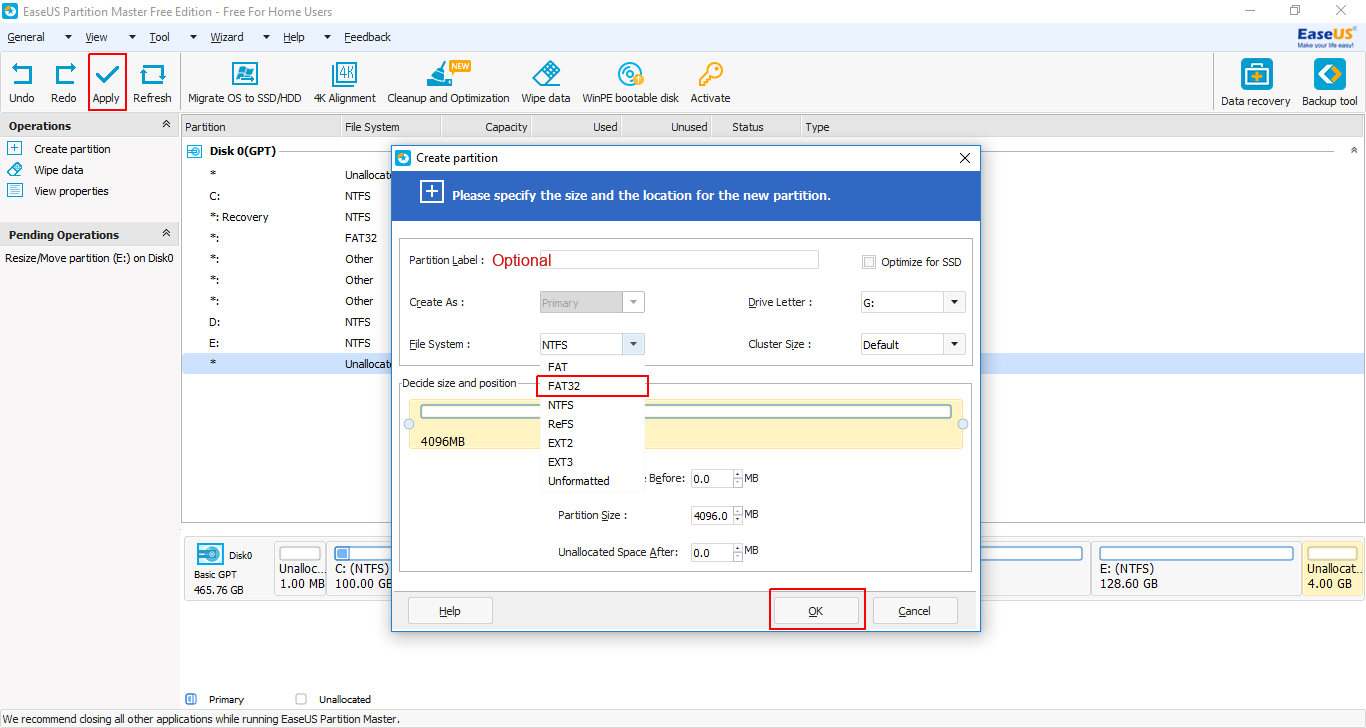The image size is (1366, 728).
Task: Collapse the Disk 0(GPT) group
Action: [x=1354, y=150]
